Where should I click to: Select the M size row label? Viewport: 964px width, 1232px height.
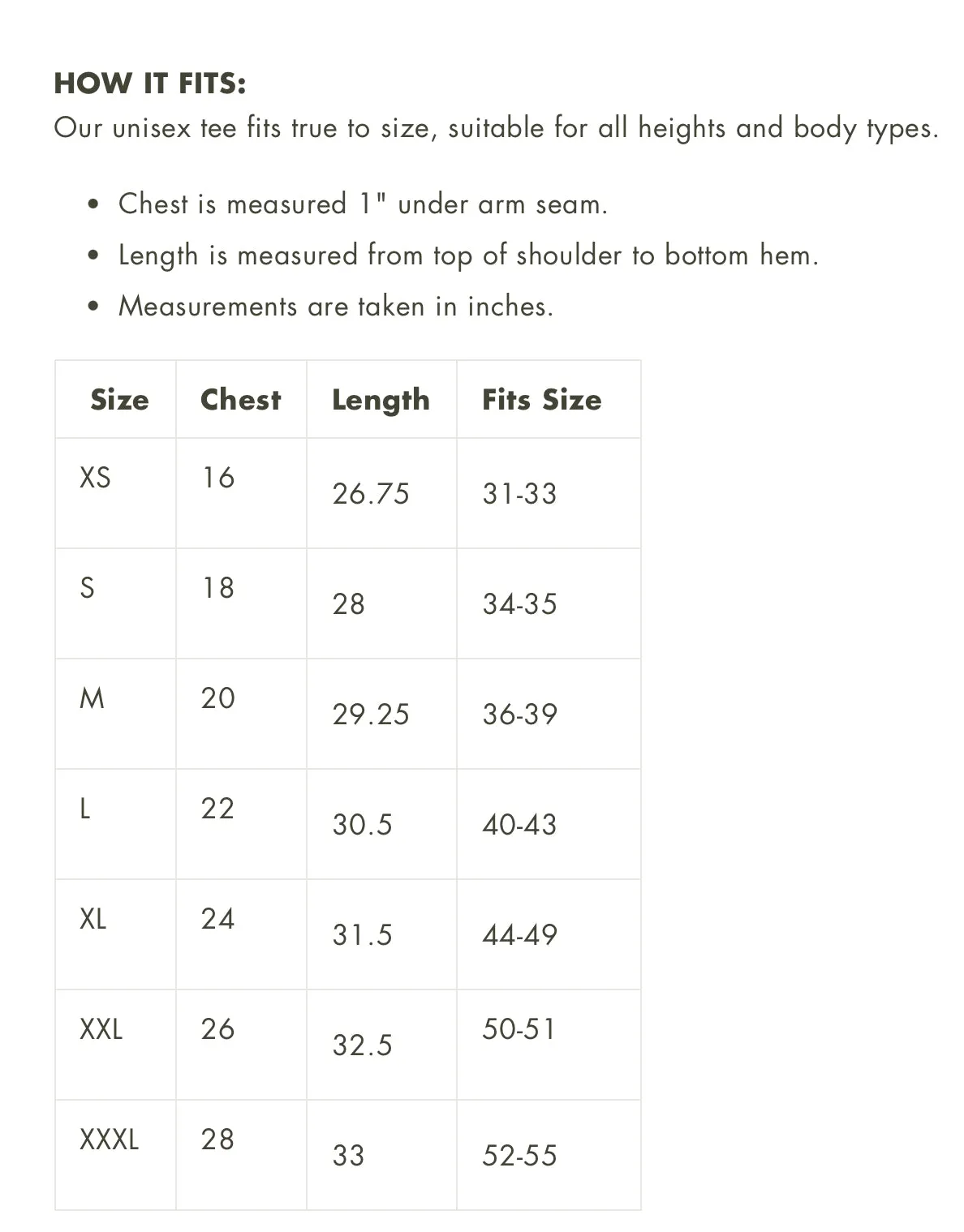coord(92,698)
